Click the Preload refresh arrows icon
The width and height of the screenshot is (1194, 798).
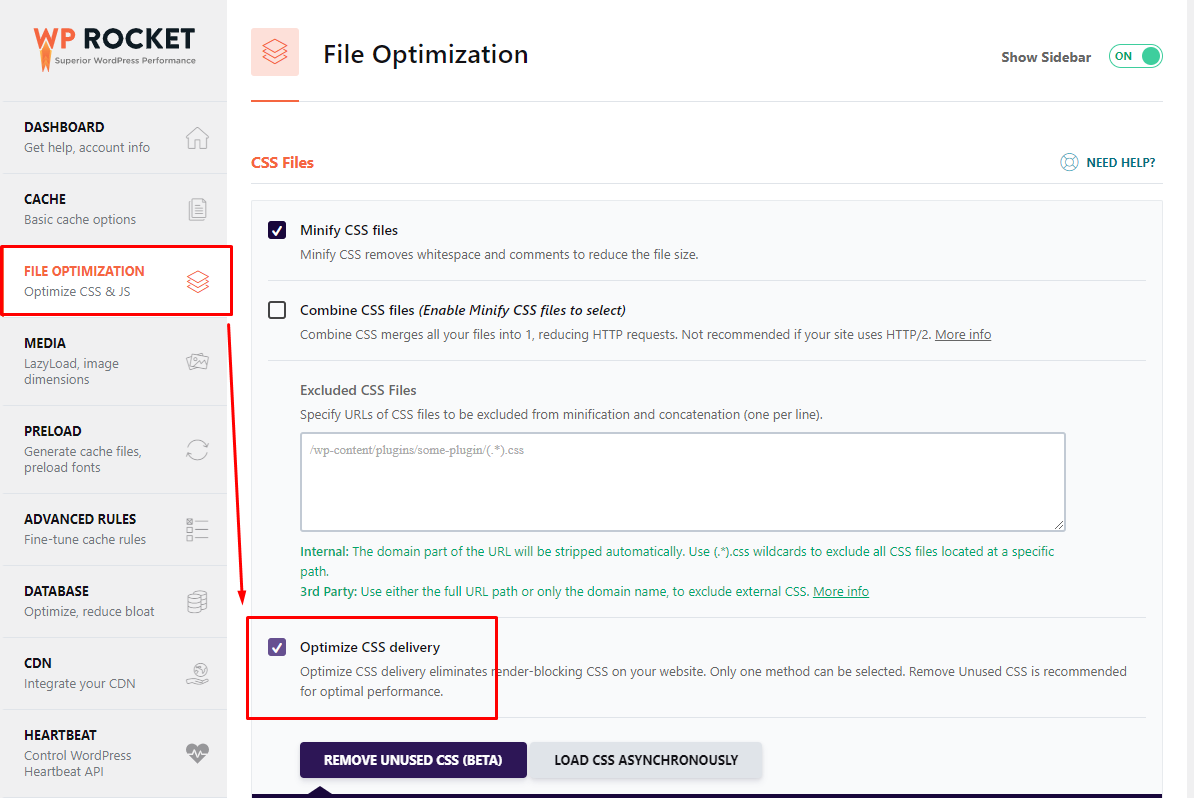click(x=197, y=449)
